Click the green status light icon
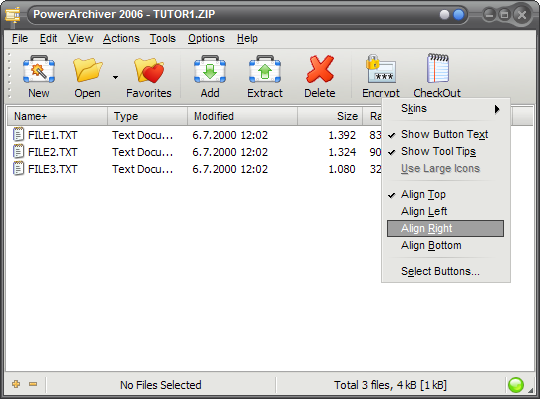 (x=516, y=385)
